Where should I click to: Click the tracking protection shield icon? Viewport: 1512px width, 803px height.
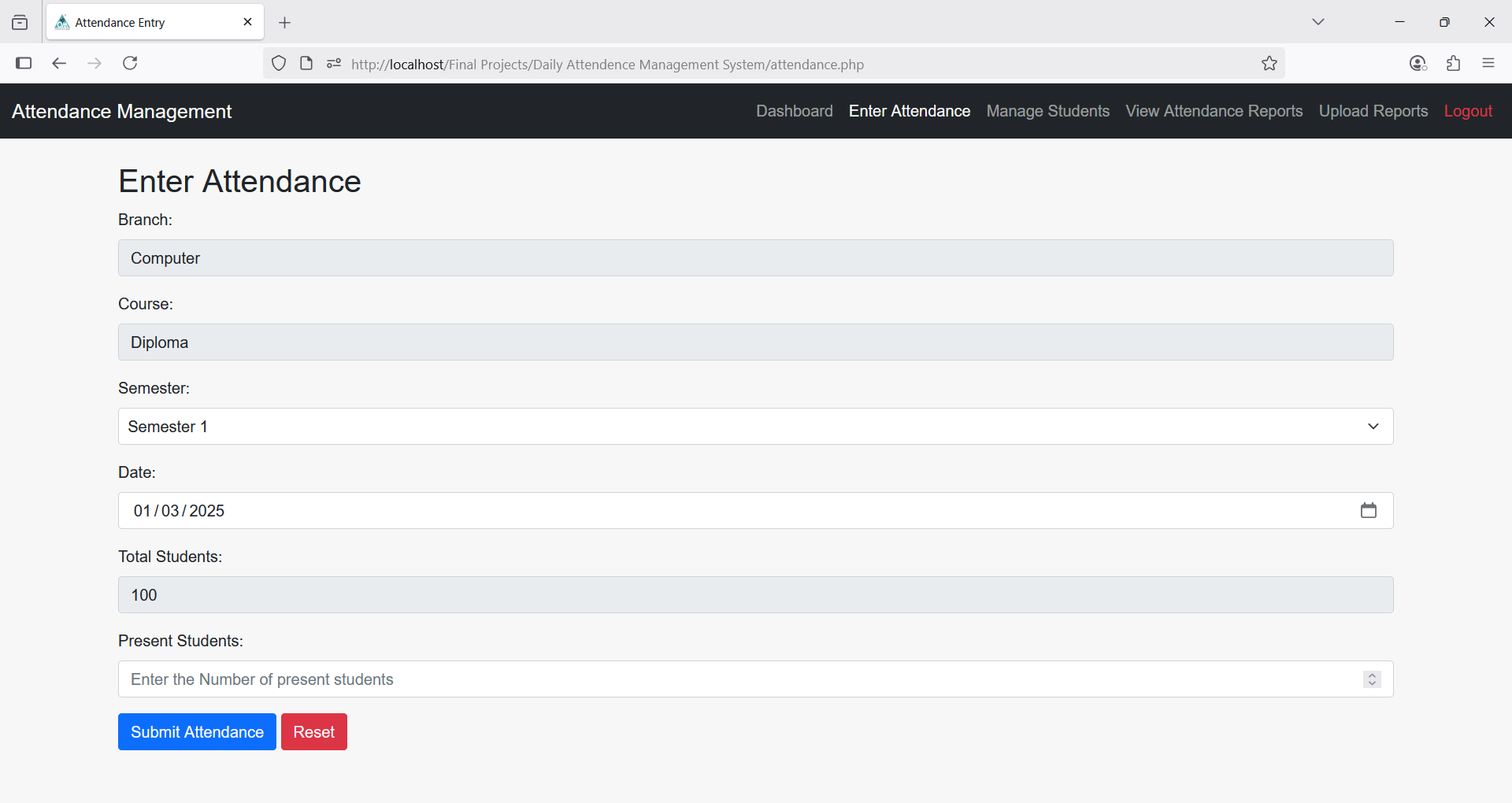(279, 64)
